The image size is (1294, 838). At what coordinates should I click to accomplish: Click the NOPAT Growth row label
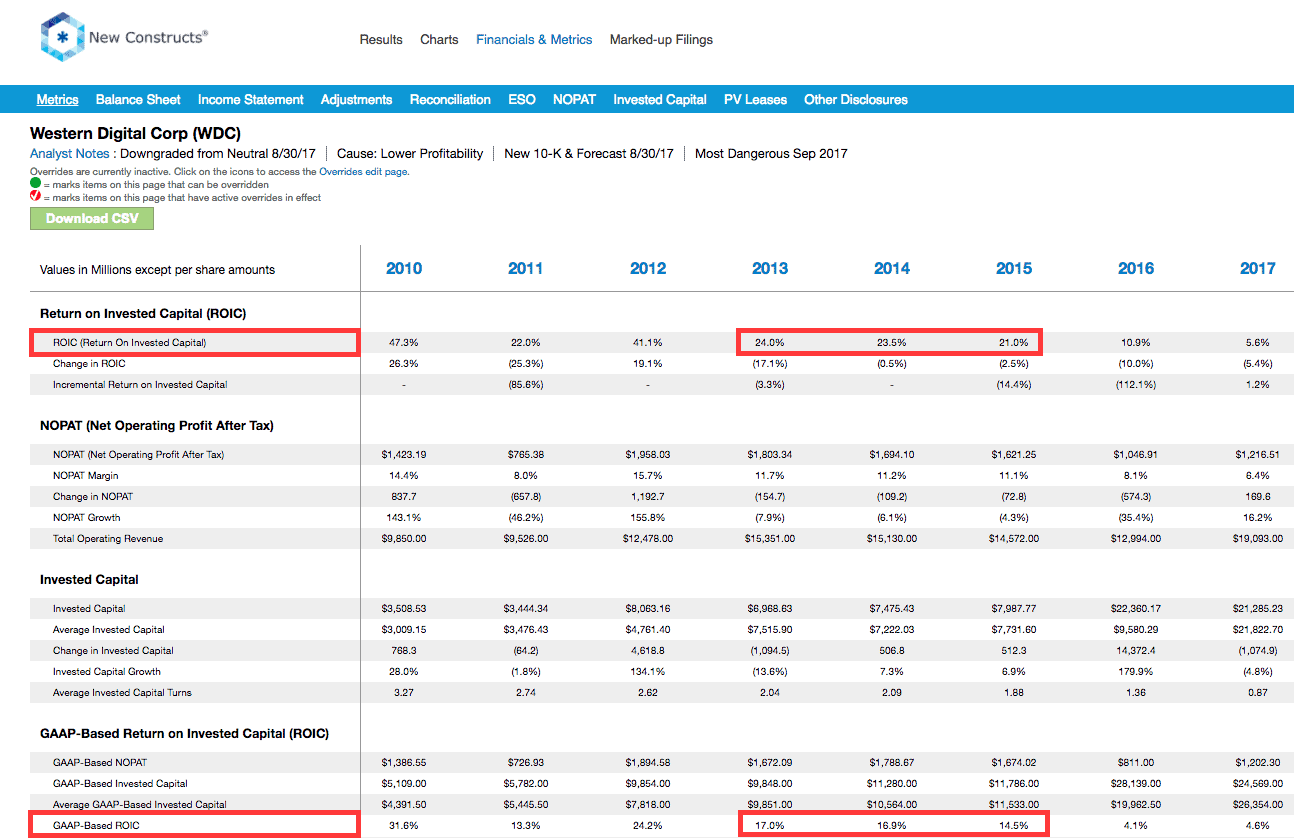pyautogui.click(x=87, y=517)
